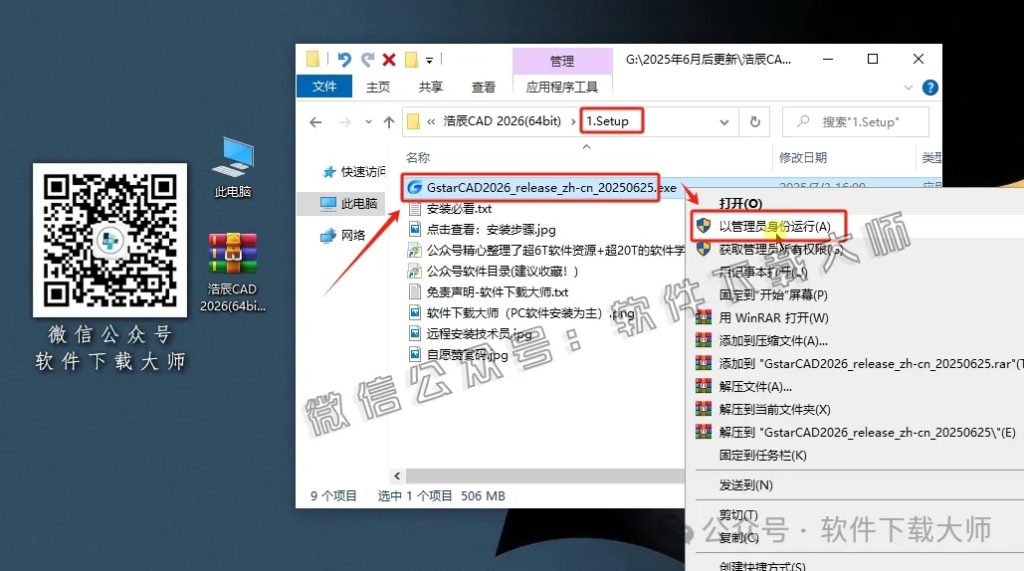
Task: Open the 发送到(N) submenu entry
Action: coord(746,485)
